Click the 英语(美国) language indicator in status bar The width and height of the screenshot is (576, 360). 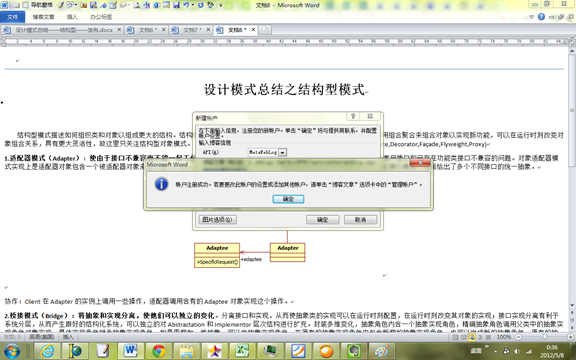point(42,337)
